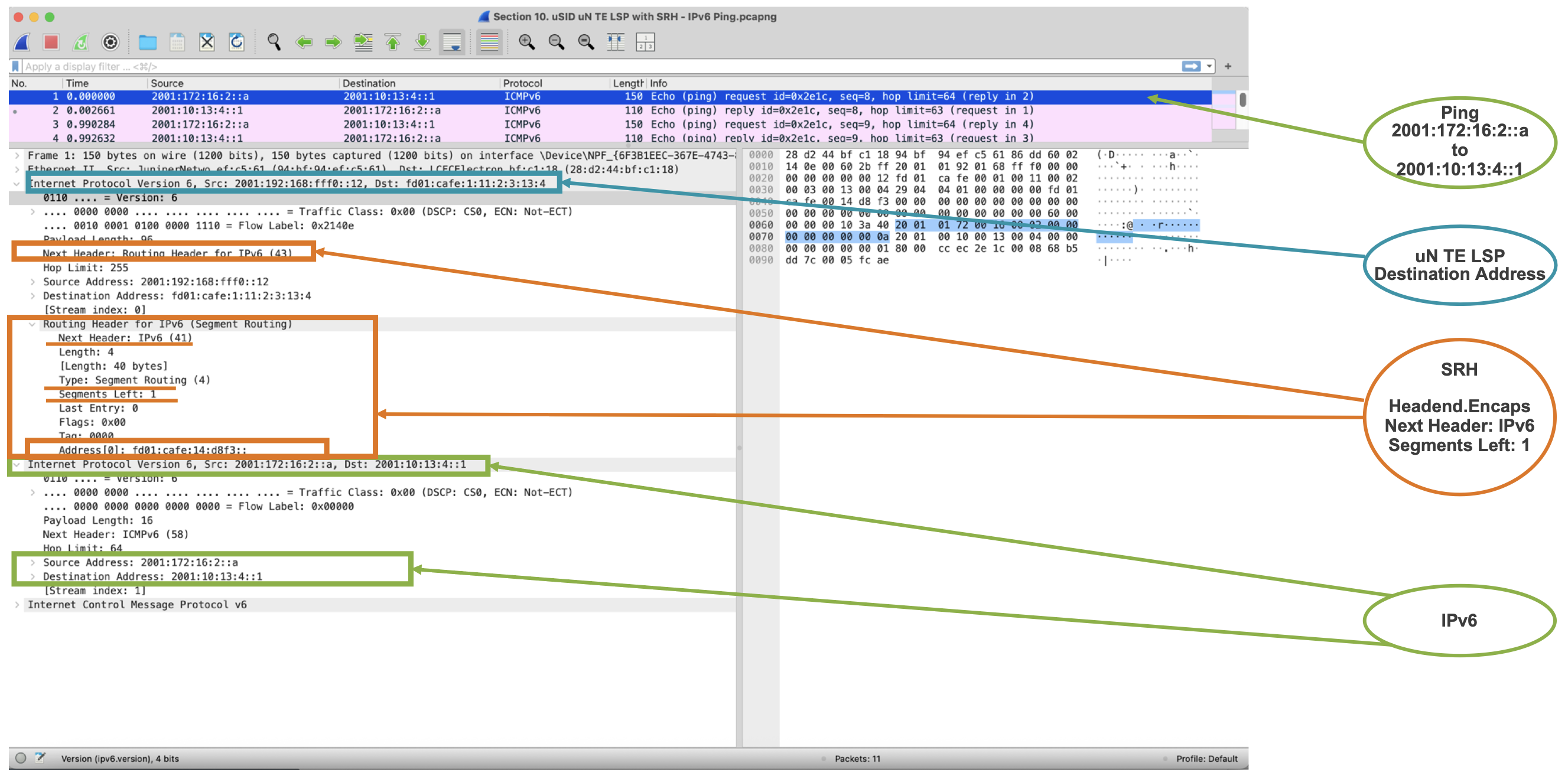
Task: Select Payload Length: 16 field
Action: click(98, 520)
